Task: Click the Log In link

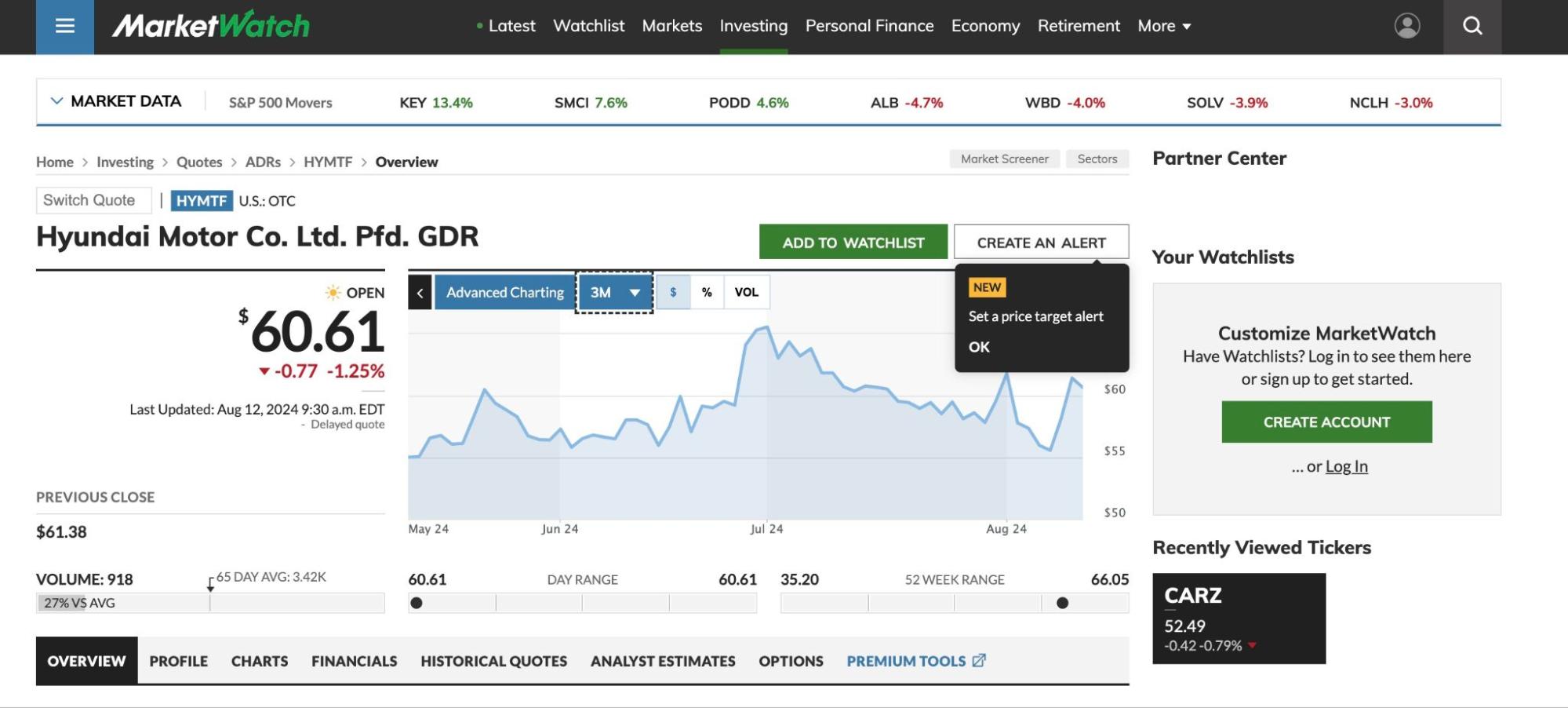Action: point(1347,466)
